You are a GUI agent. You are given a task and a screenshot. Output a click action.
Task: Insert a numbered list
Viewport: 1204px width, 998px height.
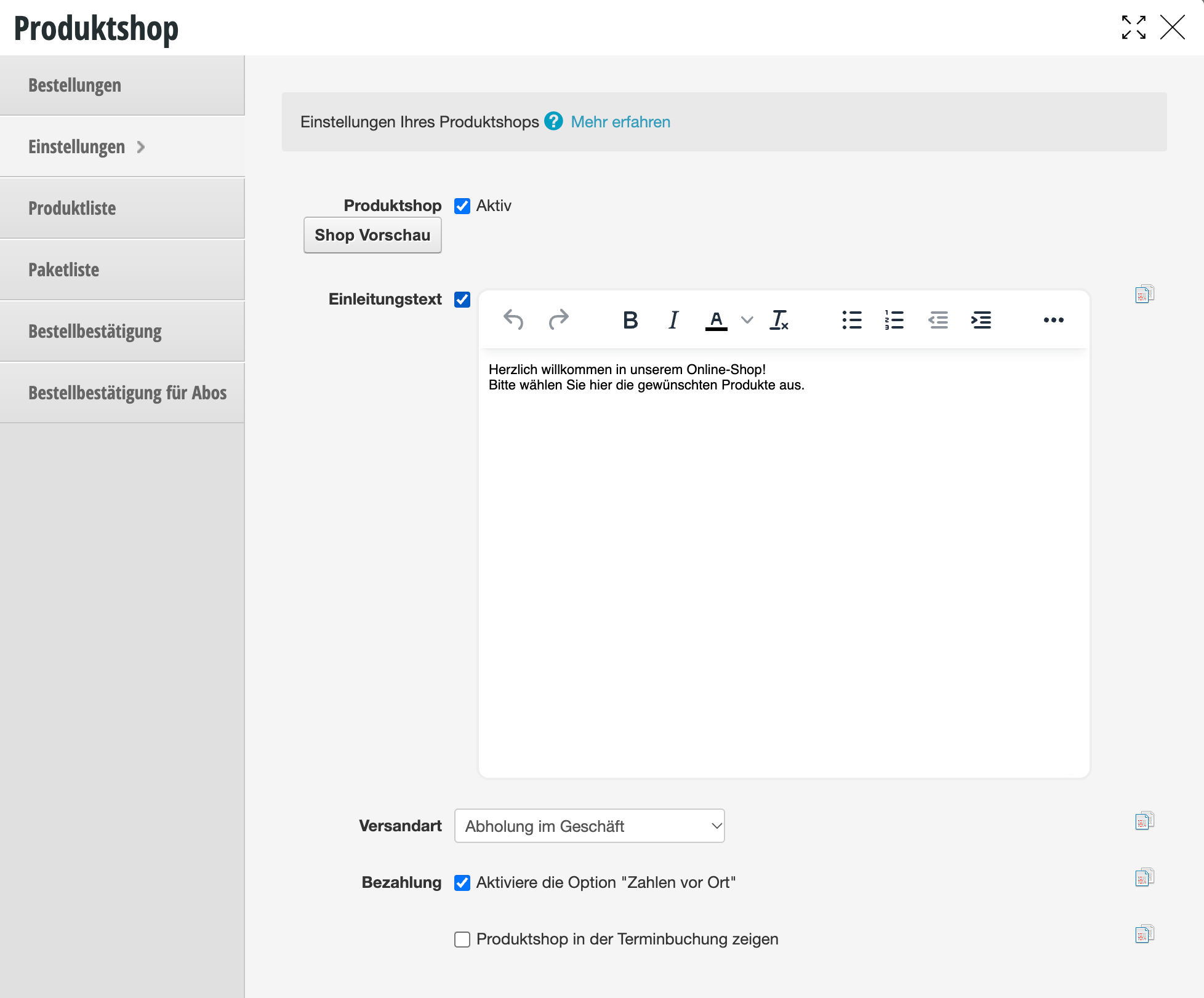(894, 320)
